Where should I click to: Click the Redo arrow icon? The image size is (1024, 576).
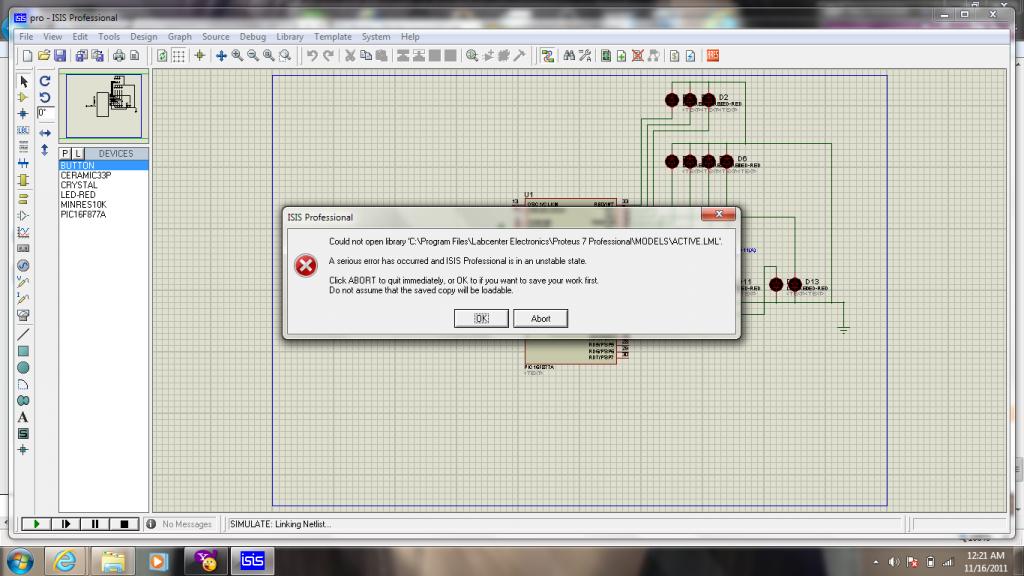pyautogui.click(x=328, y=56)
